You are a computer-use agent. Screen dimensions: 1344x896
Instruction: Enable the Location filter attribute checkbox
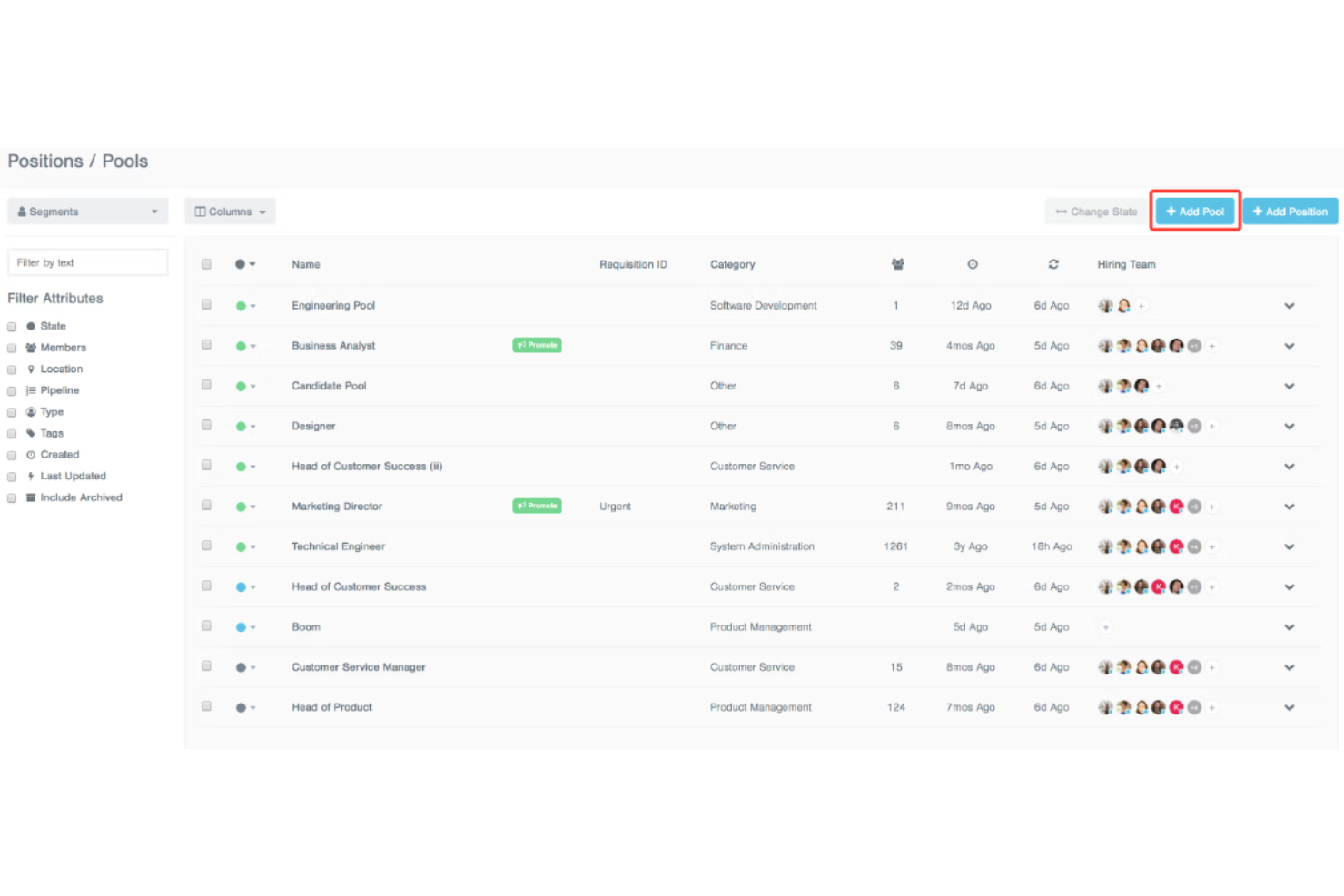coord(12,369)
